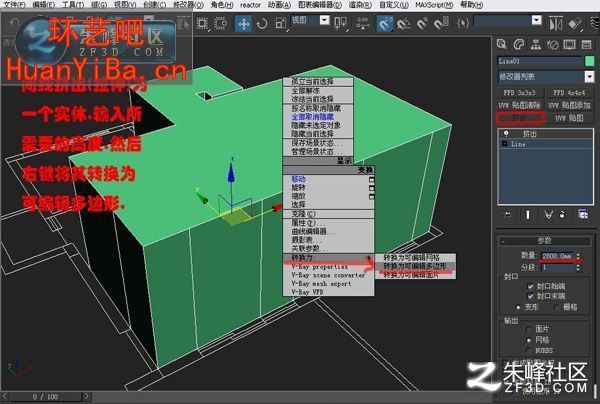Click the 旋转 settings box in menu
Image resolution: width=600 pixels, height=404 pixels.
372,188
